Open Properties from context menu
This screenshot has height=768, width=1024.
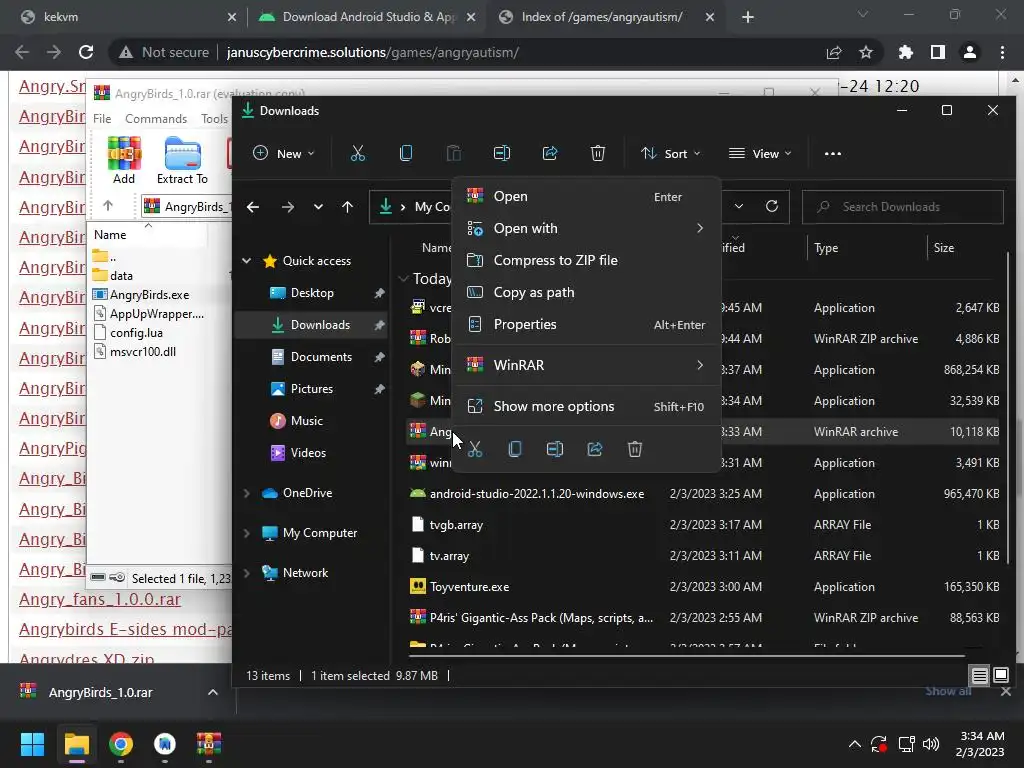[x=586, y=325]
